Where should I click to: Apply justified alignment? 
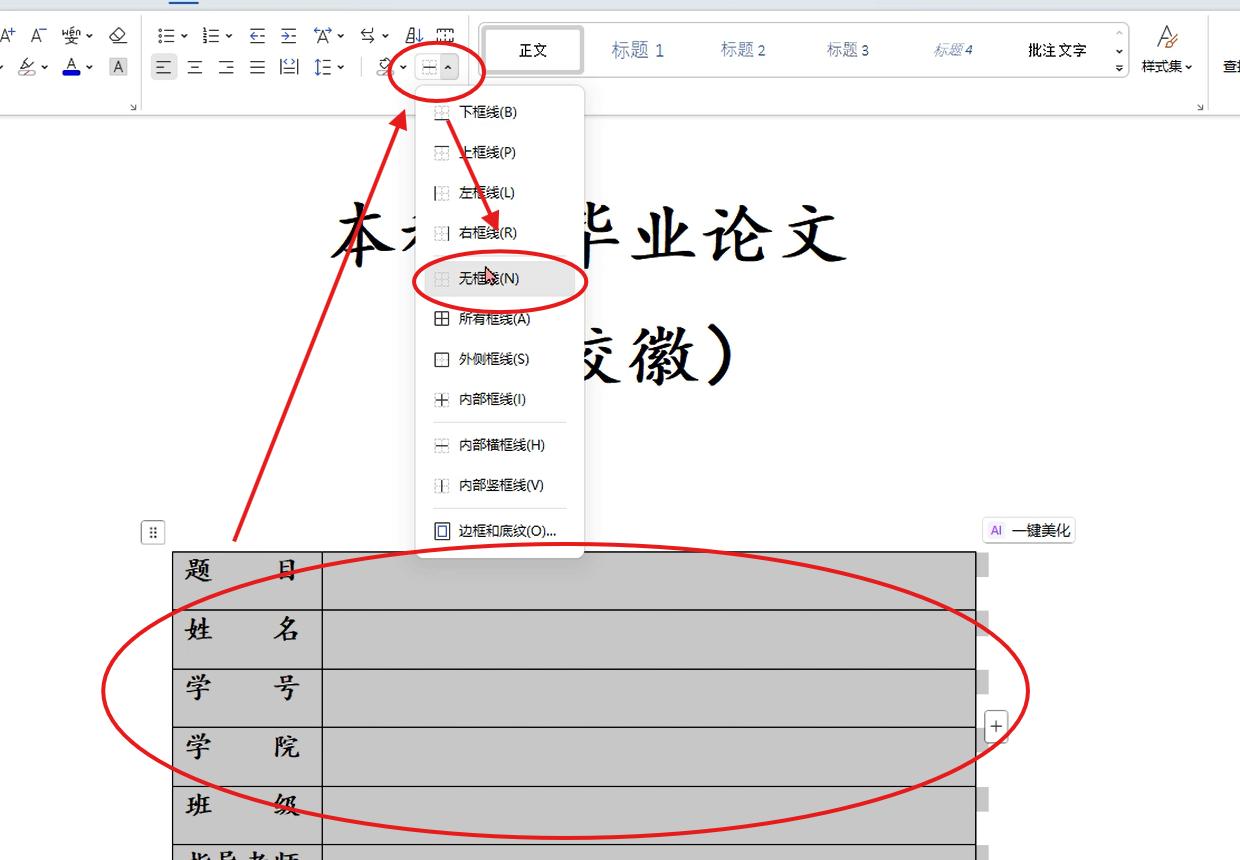(x=257, y=68)
